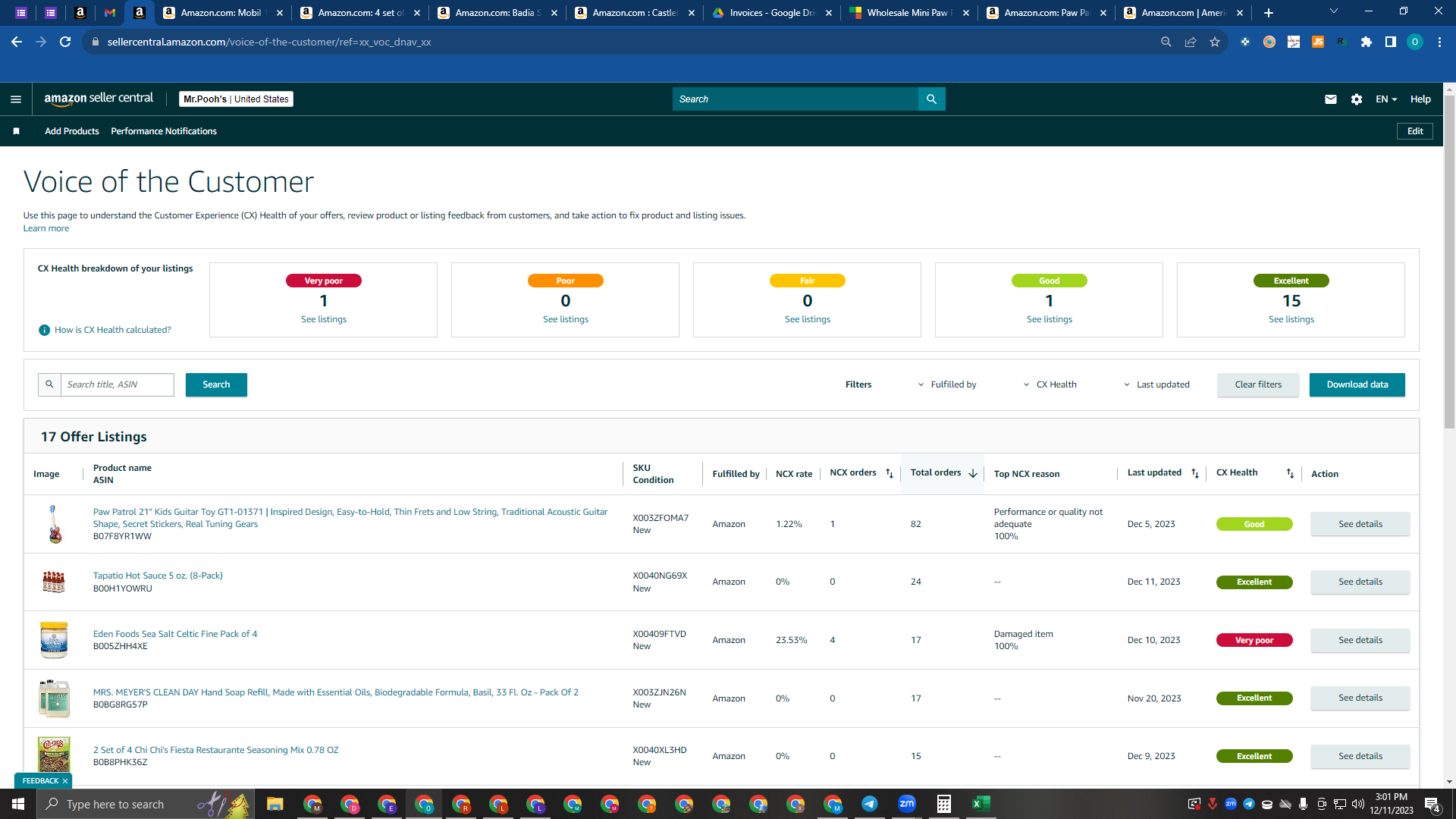Click the browser address bar URL
The height and width of the screenshot is (819, 1456).
[x=269, y=42]
